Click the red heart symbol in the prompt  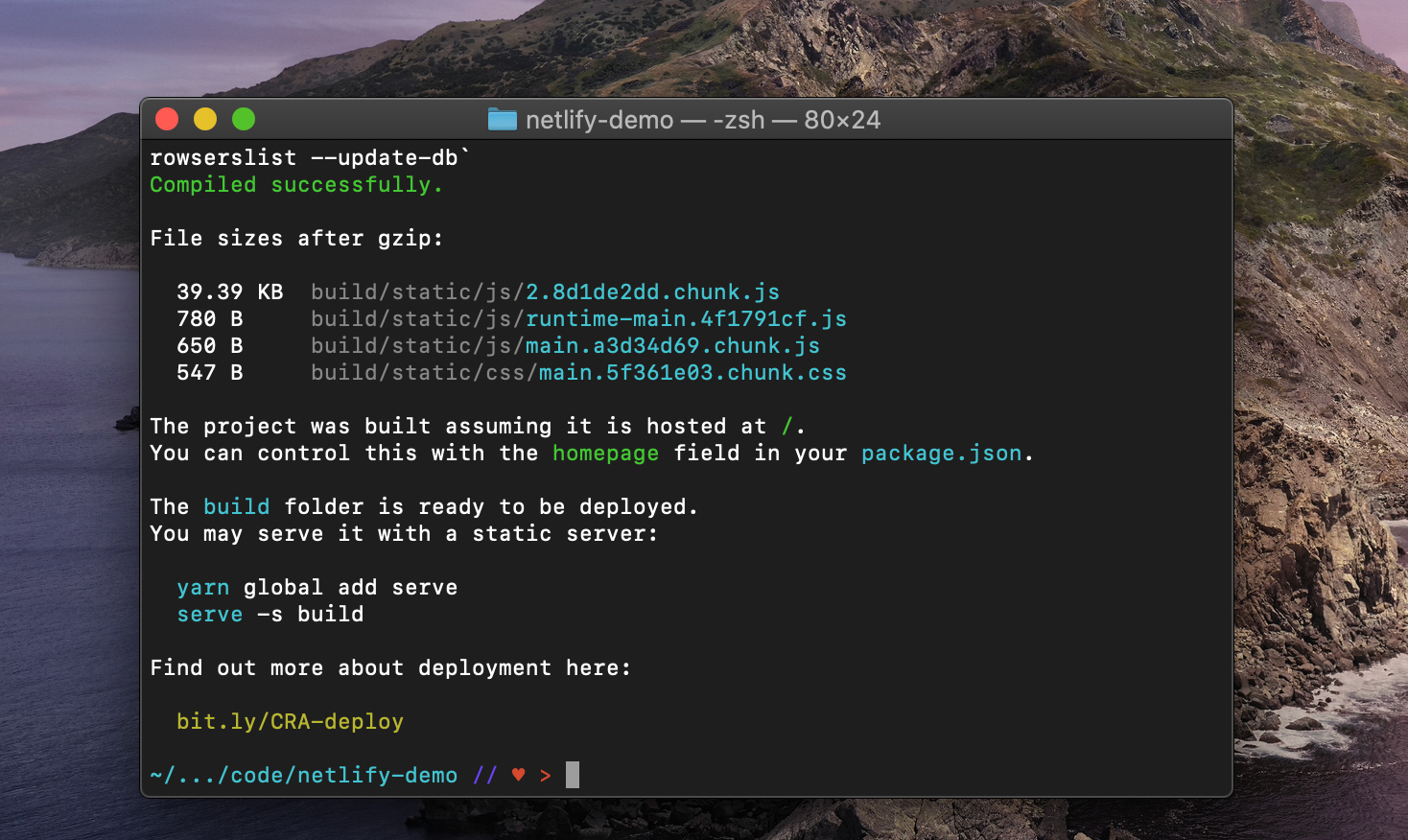[518, 775]
